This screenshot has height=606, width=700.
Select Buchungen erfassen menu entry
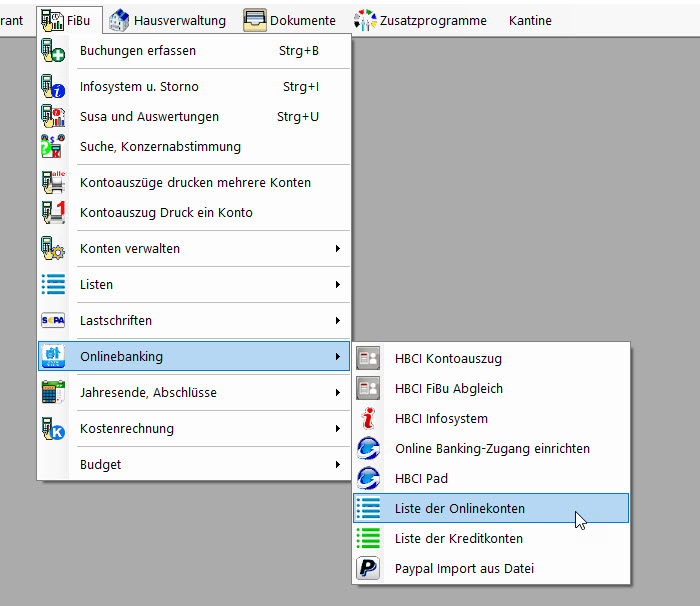coord(194,50)
